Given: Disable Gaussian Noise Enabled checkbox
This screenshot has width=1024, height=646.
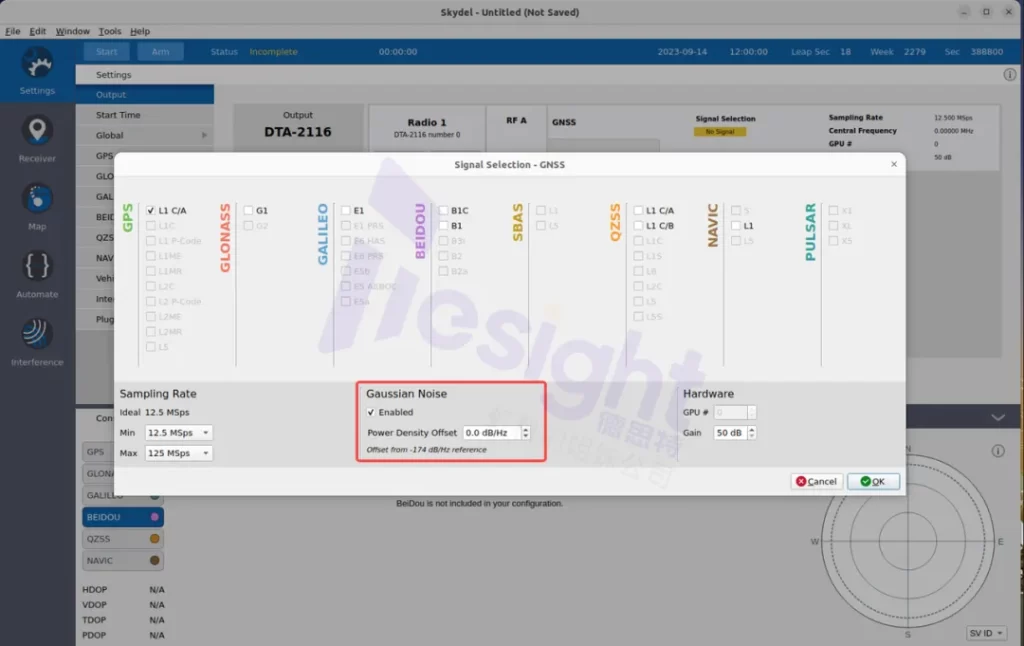Looking at the screenshot, I should (x=372, y=412).
